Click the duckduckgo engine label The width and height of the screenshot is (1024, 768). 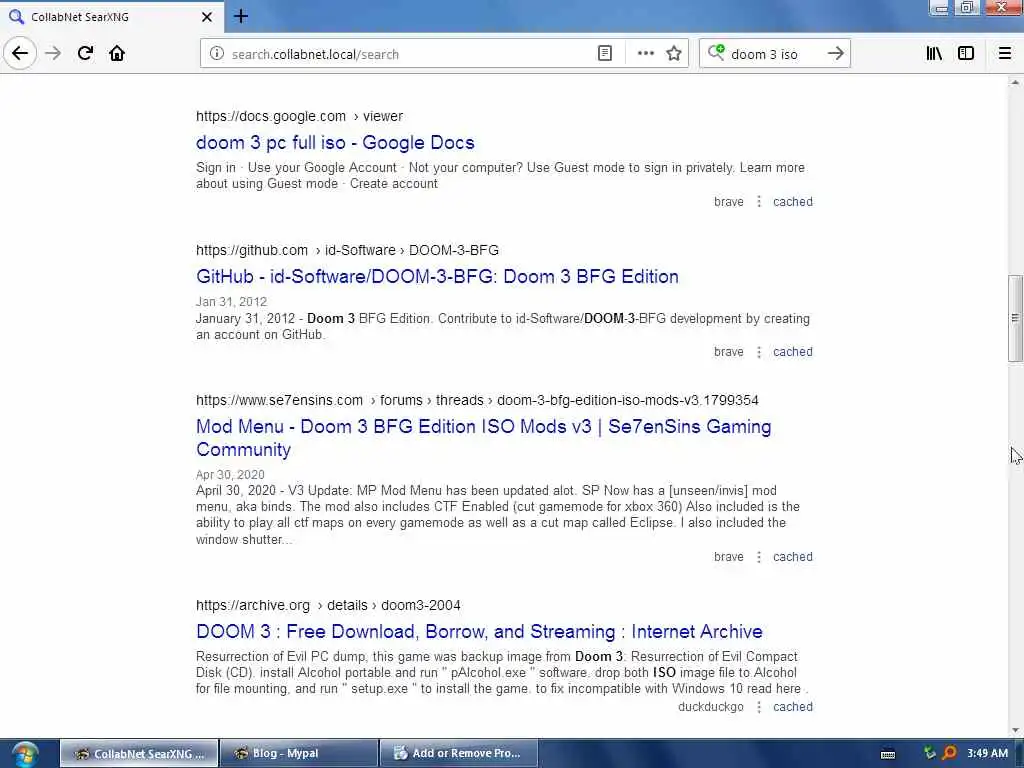pos(711,707)
